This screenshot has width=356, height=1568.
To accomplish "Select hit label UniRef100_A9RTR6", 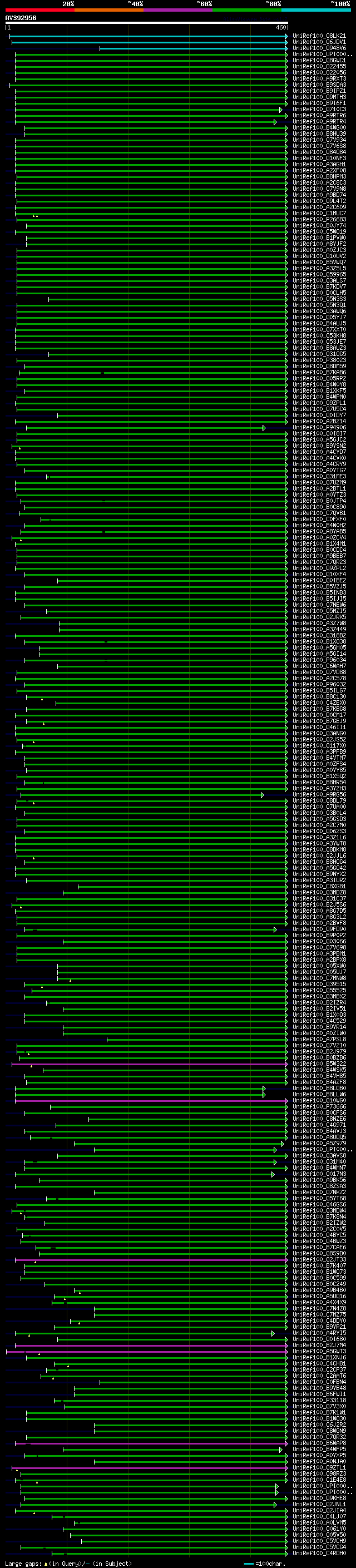I will [x=319, y=116].
